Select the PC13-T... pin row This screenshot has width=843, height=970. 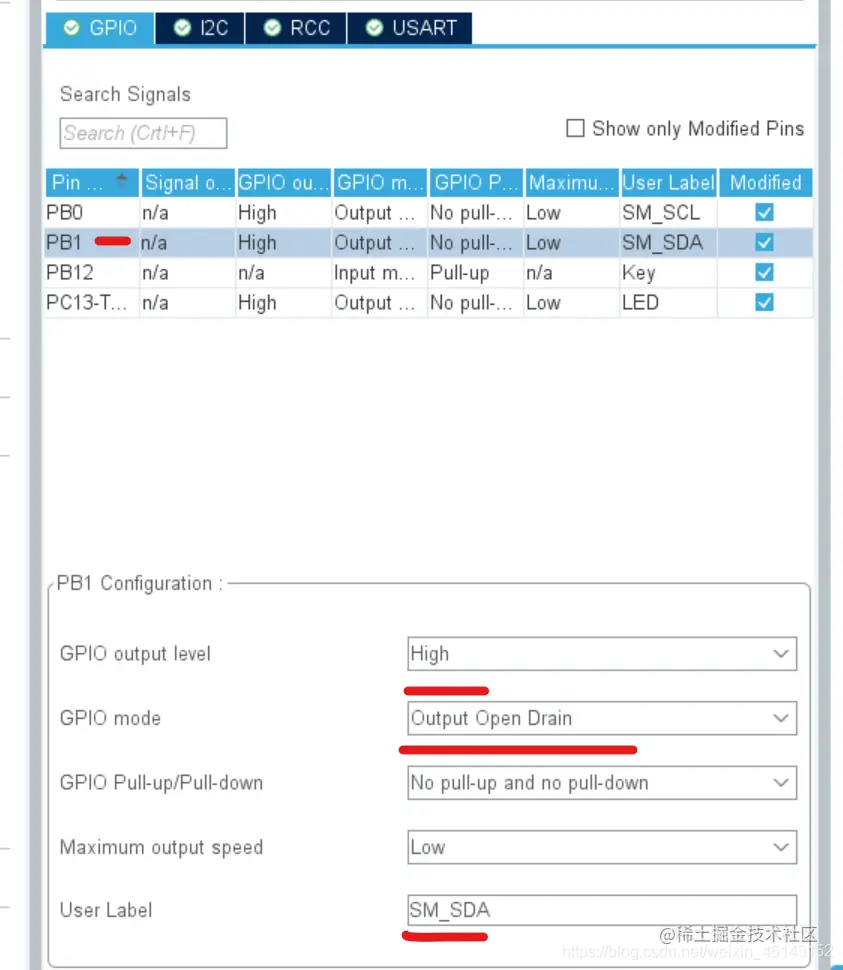(429, 303)
